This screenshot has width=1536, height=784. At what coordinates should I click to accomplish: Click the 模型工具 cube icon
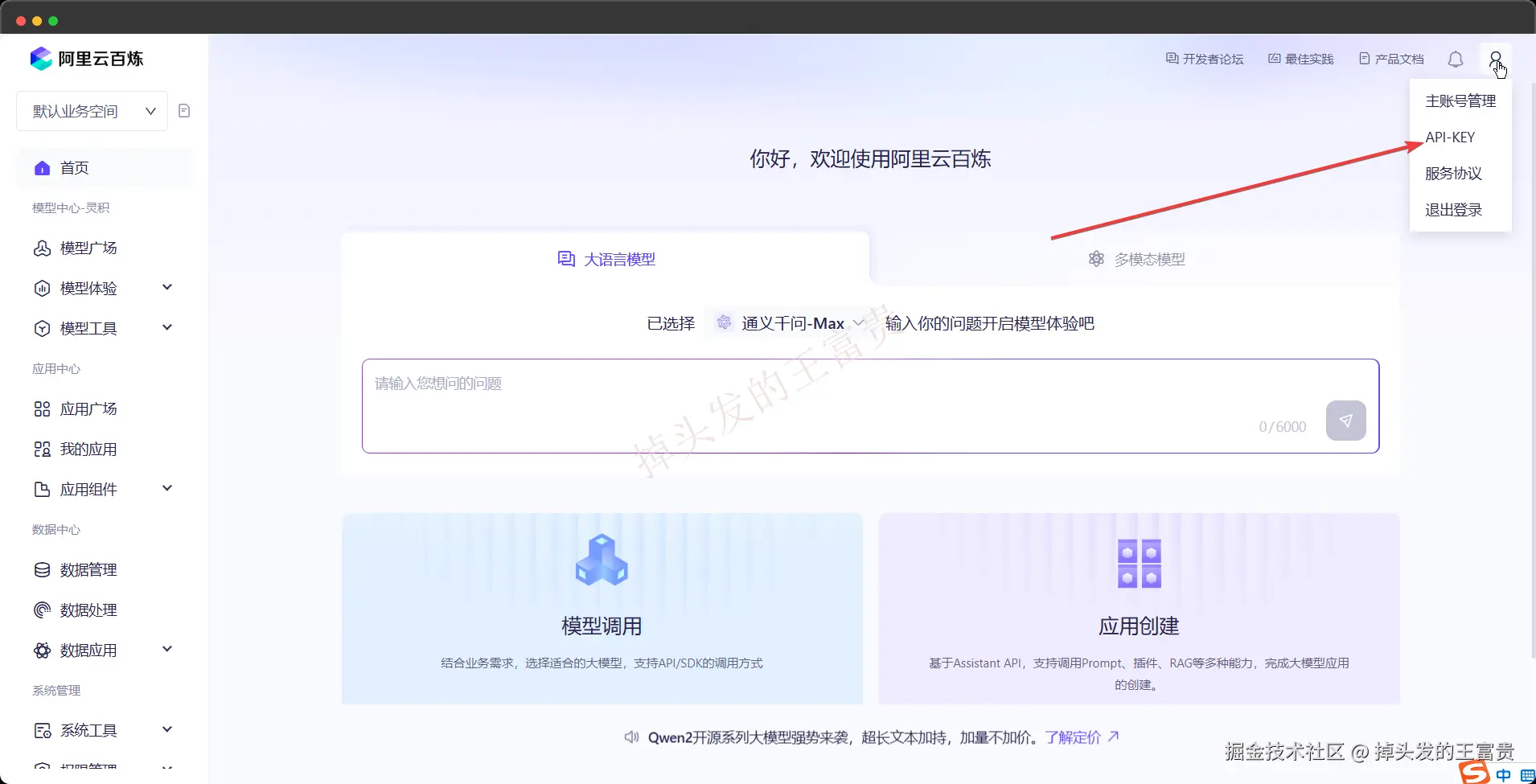(x=43, y=329)
